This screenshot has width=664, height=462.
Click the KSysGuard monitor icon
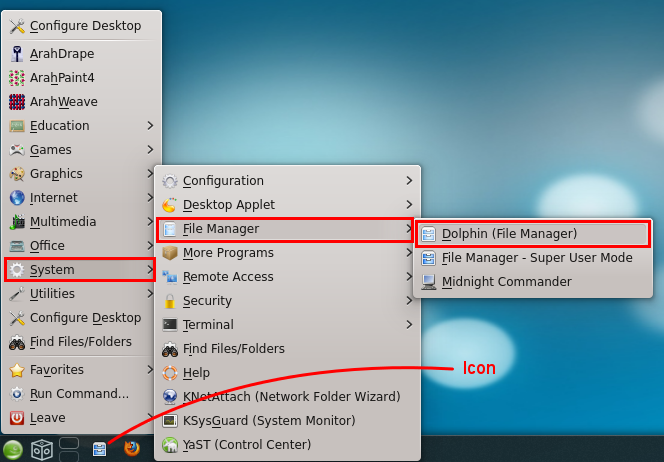pos(170,421)
